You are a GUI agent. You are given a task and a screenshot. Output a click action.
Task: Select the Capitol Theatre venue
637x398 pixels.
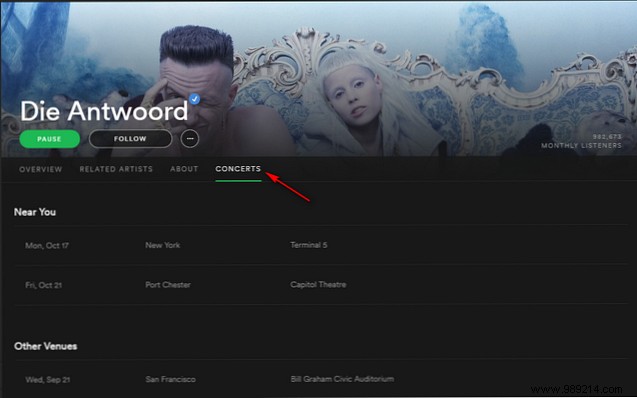(x=318, y=285)
